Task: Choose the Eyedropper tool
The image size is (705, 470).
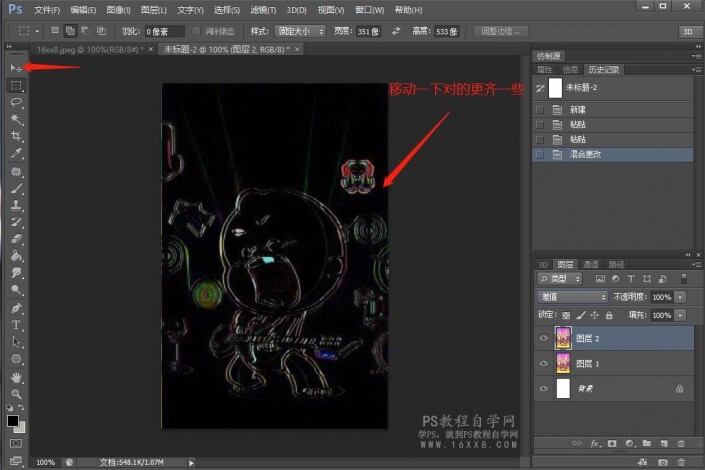Action: click(16, 153)
